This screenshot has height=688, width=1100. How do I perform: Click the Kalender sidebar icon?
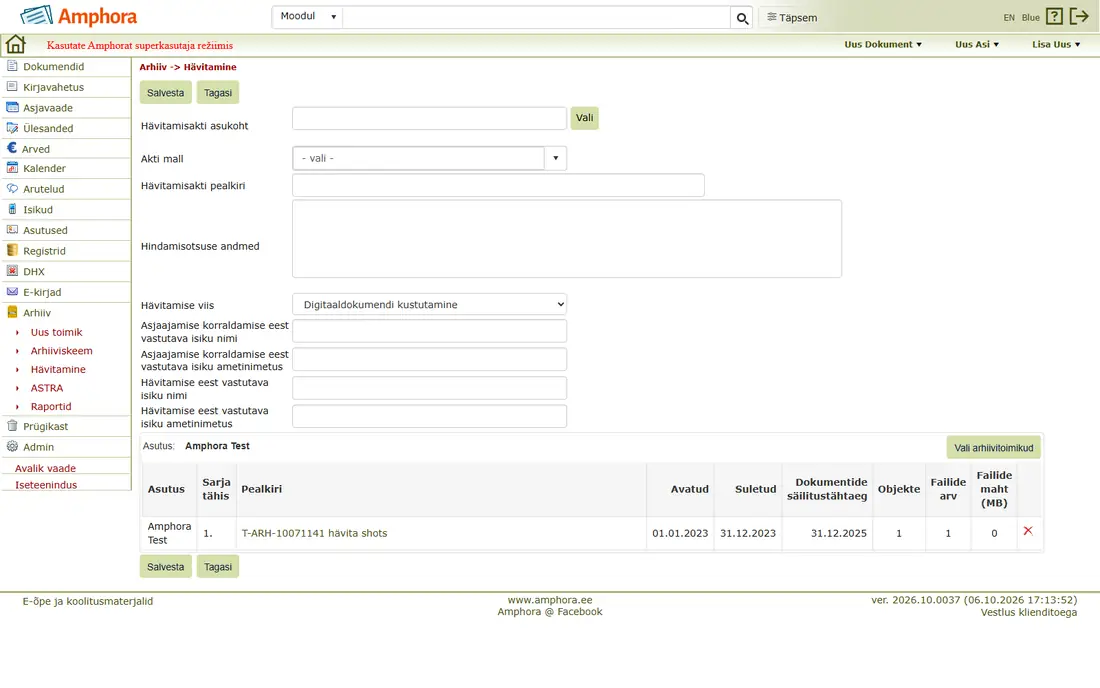click(x=12, y=168)
